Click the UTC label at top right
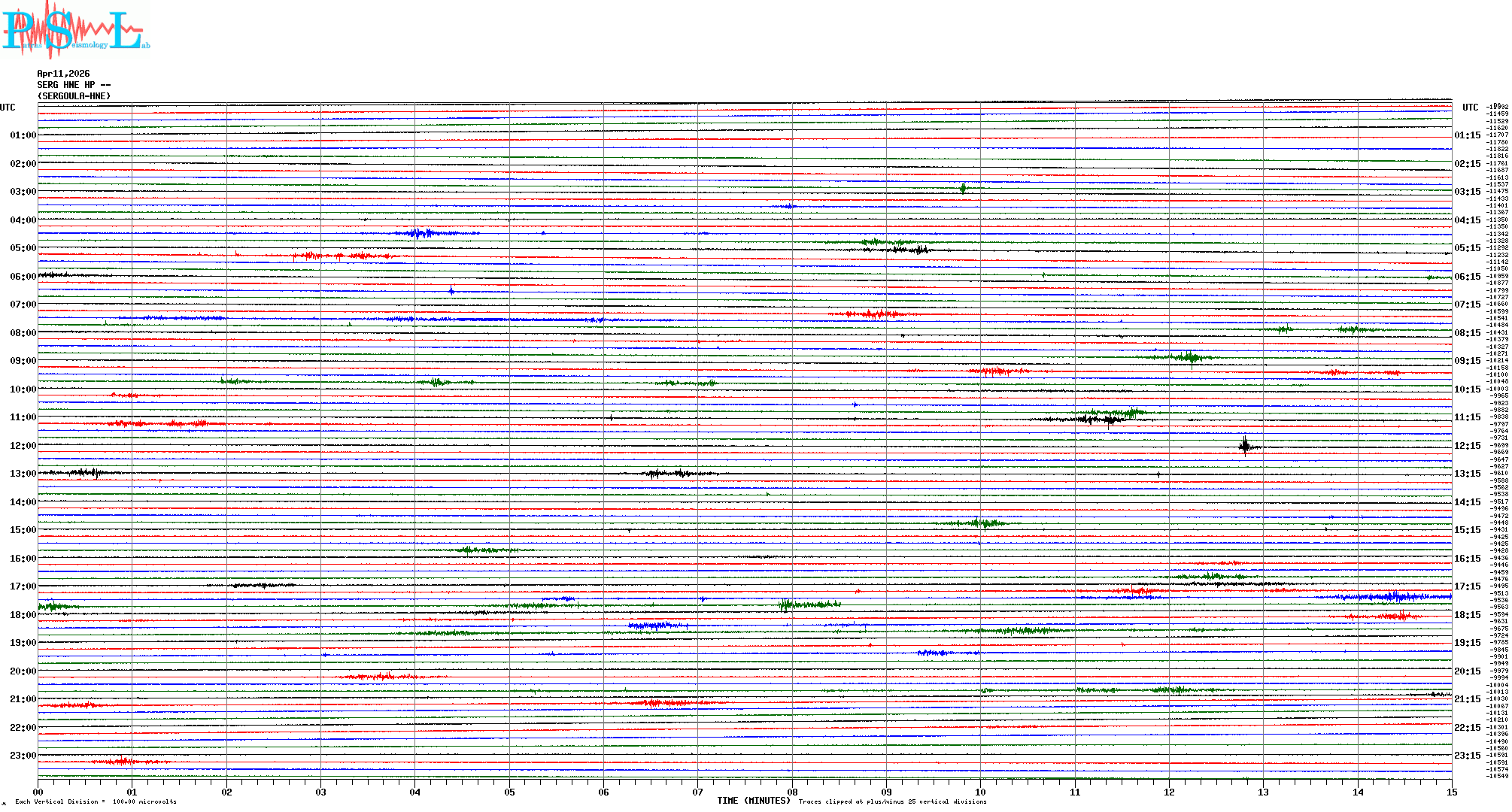Viewport: 1512px width, 812px height. coord(1470,108)
